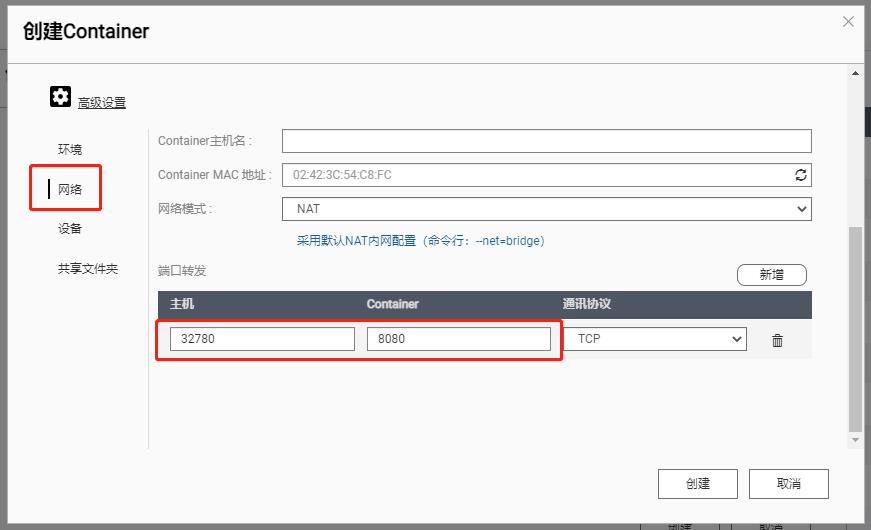This screenshot has width=871, height=530.
Task: Click the dialog vertical scrollbar thumb
Action: click(855, 329)
